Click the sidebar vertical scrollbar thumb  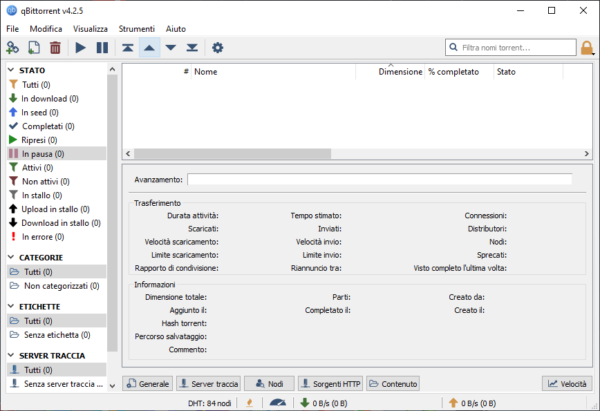tap(112, 213)
